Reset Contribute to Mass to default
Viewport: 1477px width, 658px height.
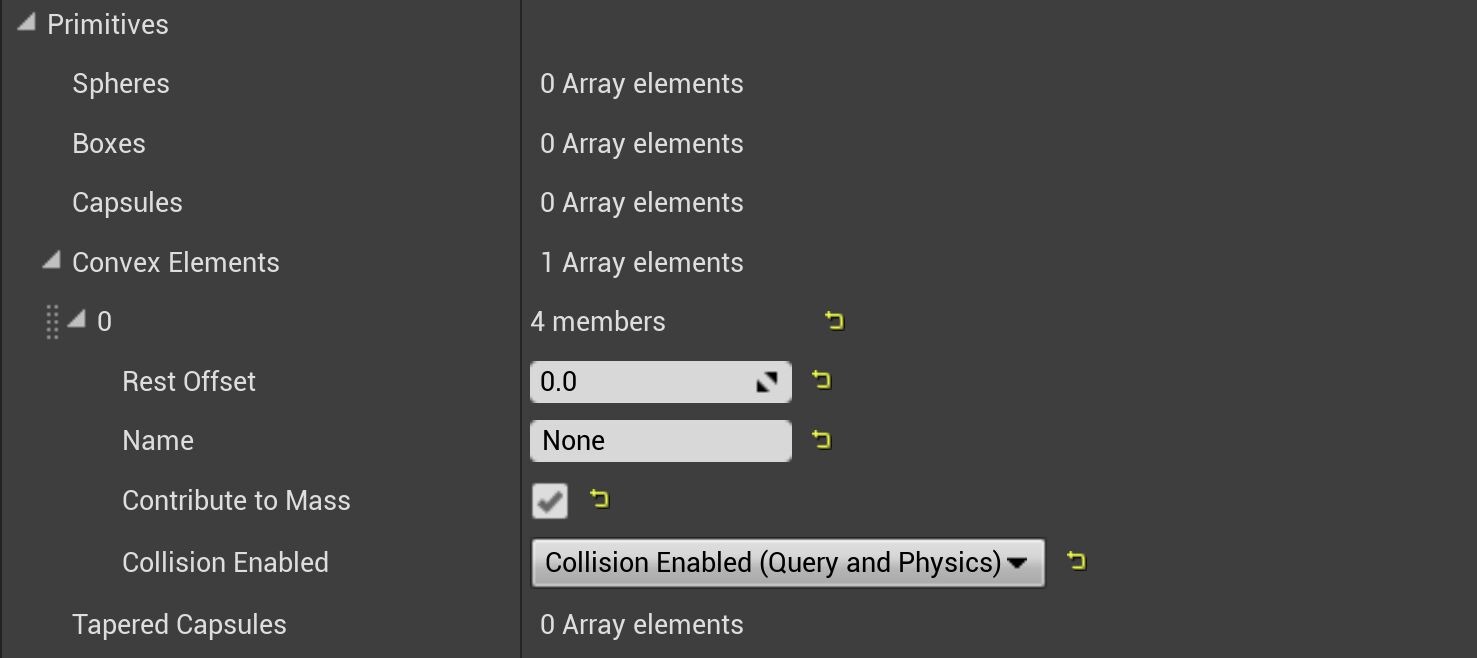tap(599, 499)
